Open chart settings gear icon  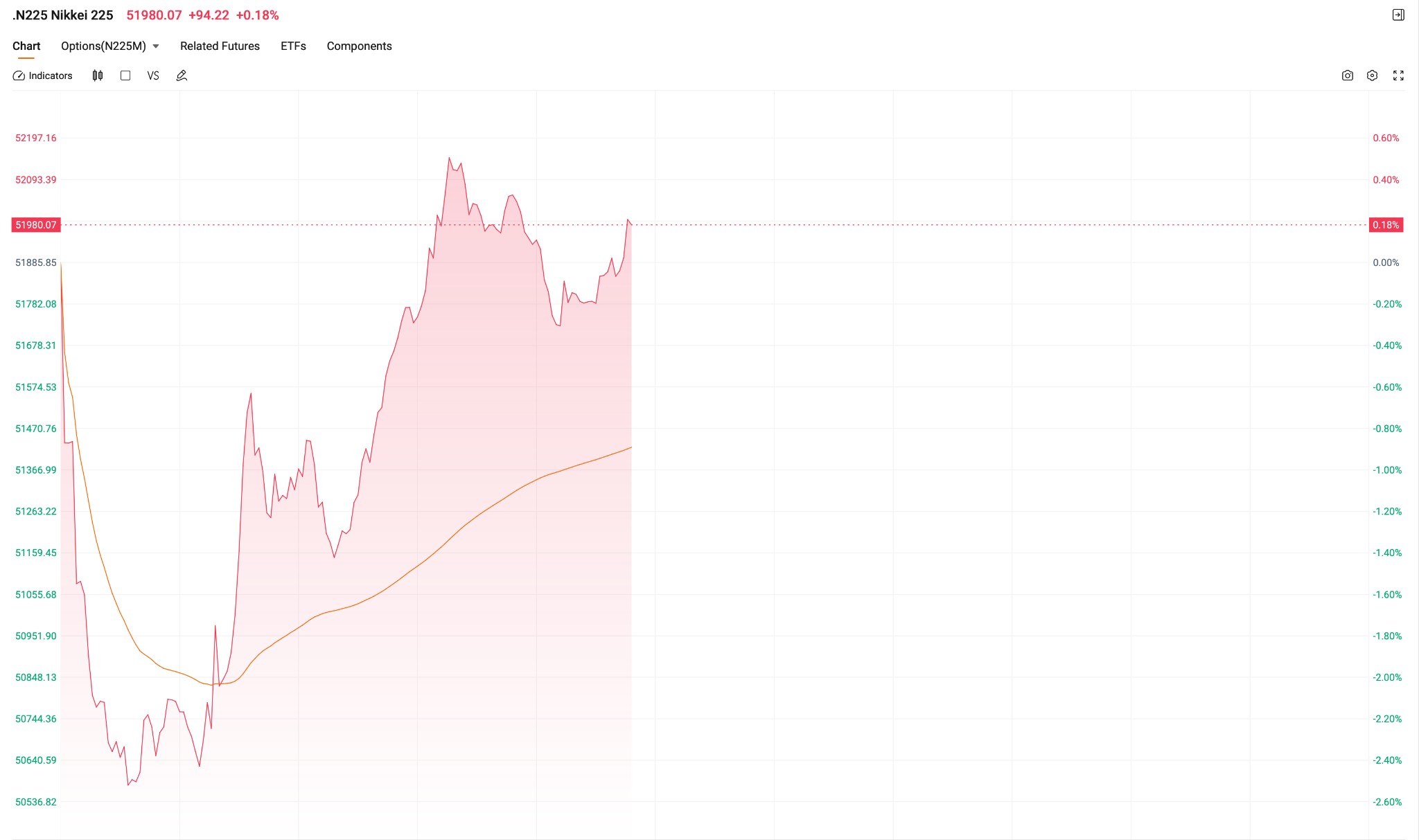(1373, 75)
